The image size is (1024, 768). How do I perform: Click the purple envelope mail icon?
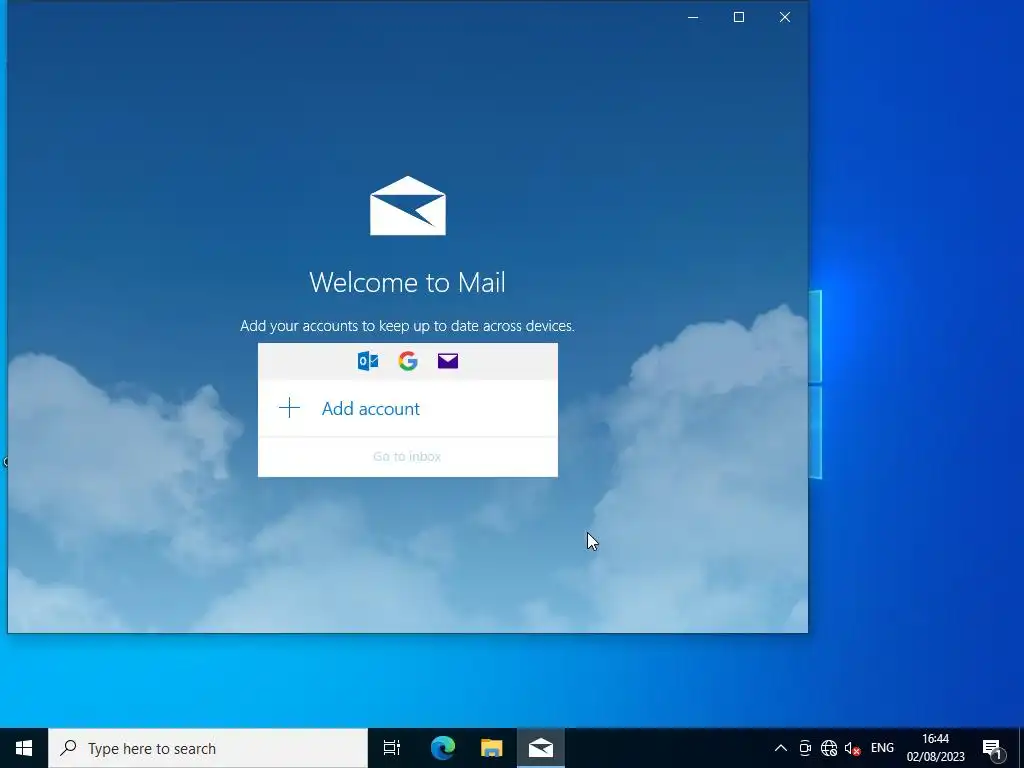coord(448,360)
